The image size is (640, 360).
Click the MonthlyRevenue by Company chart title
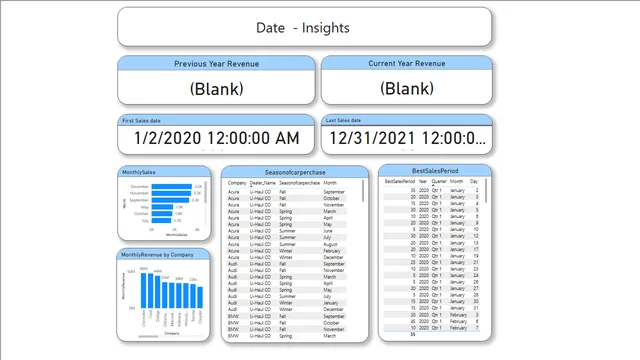[157, 255]
